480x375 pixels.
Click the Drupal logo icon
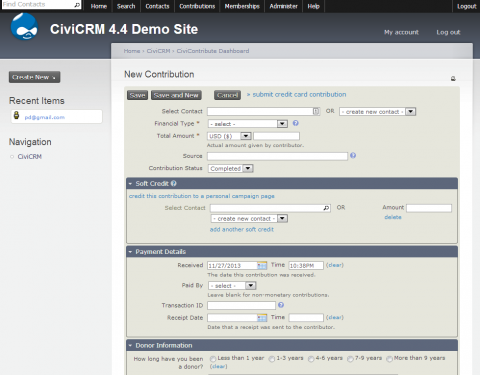[24, 27]
